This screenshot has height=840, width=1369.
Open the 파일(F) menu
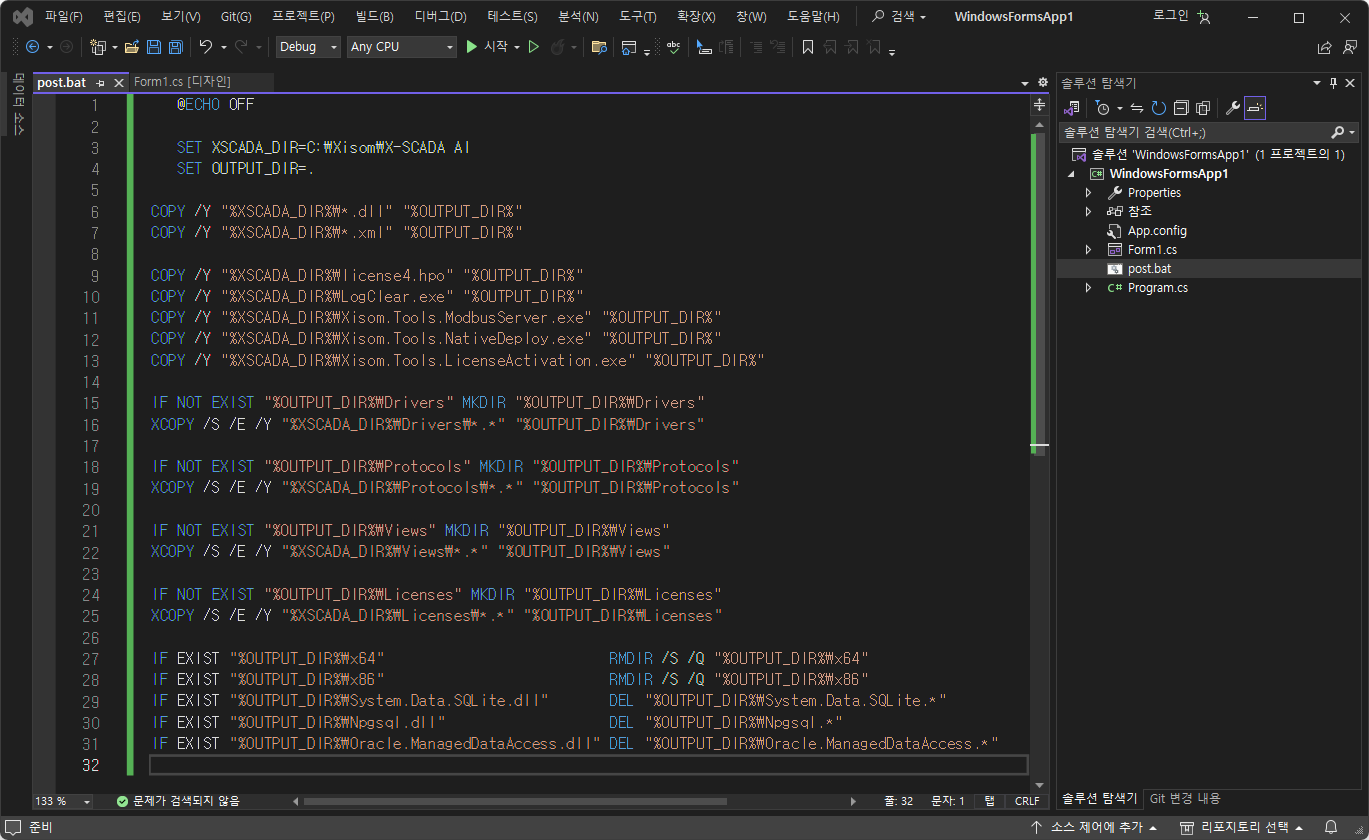pos(64,17)
